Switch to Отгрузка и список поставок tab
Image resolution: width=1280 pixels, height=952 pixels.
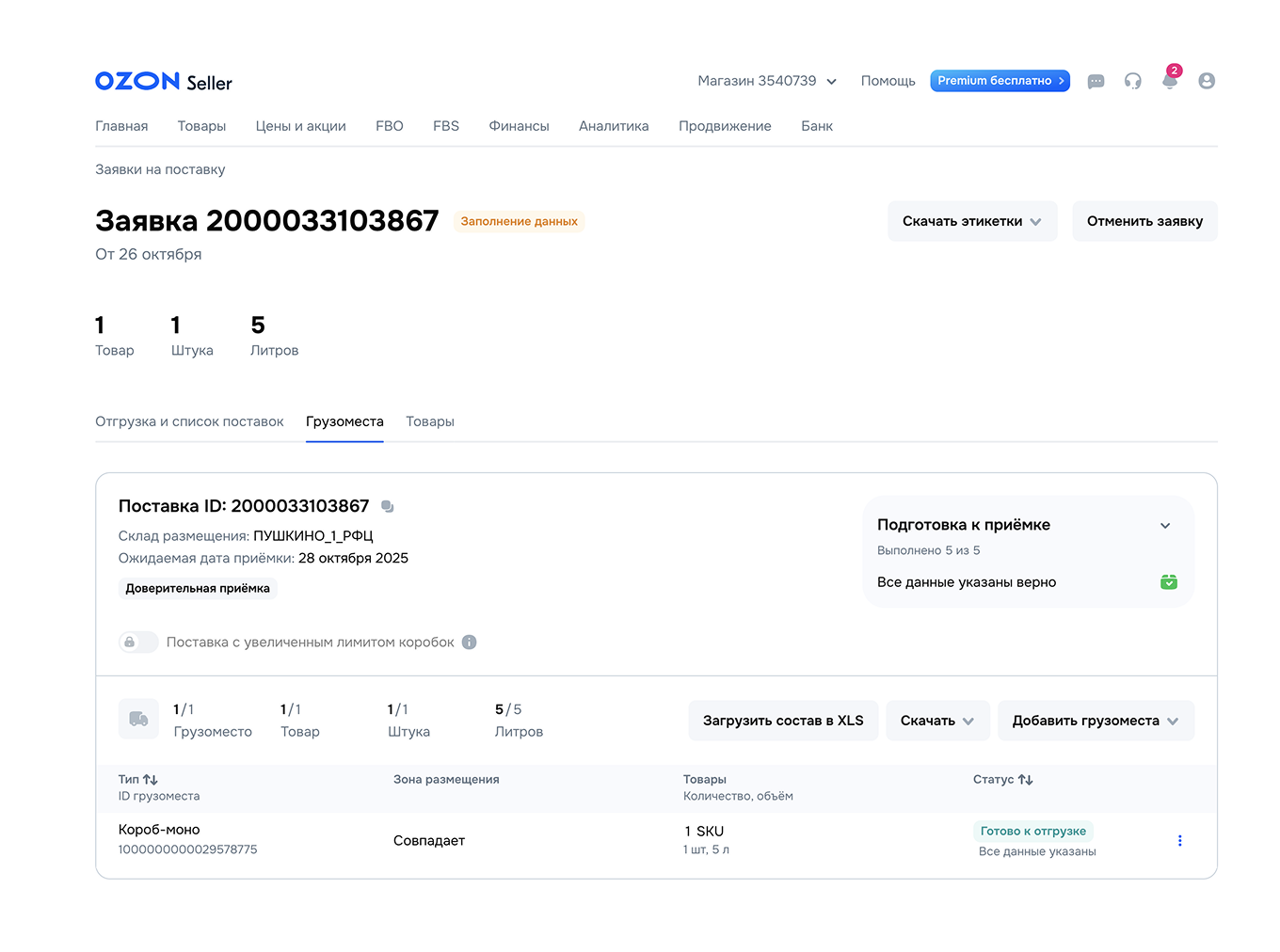(189, 421)
